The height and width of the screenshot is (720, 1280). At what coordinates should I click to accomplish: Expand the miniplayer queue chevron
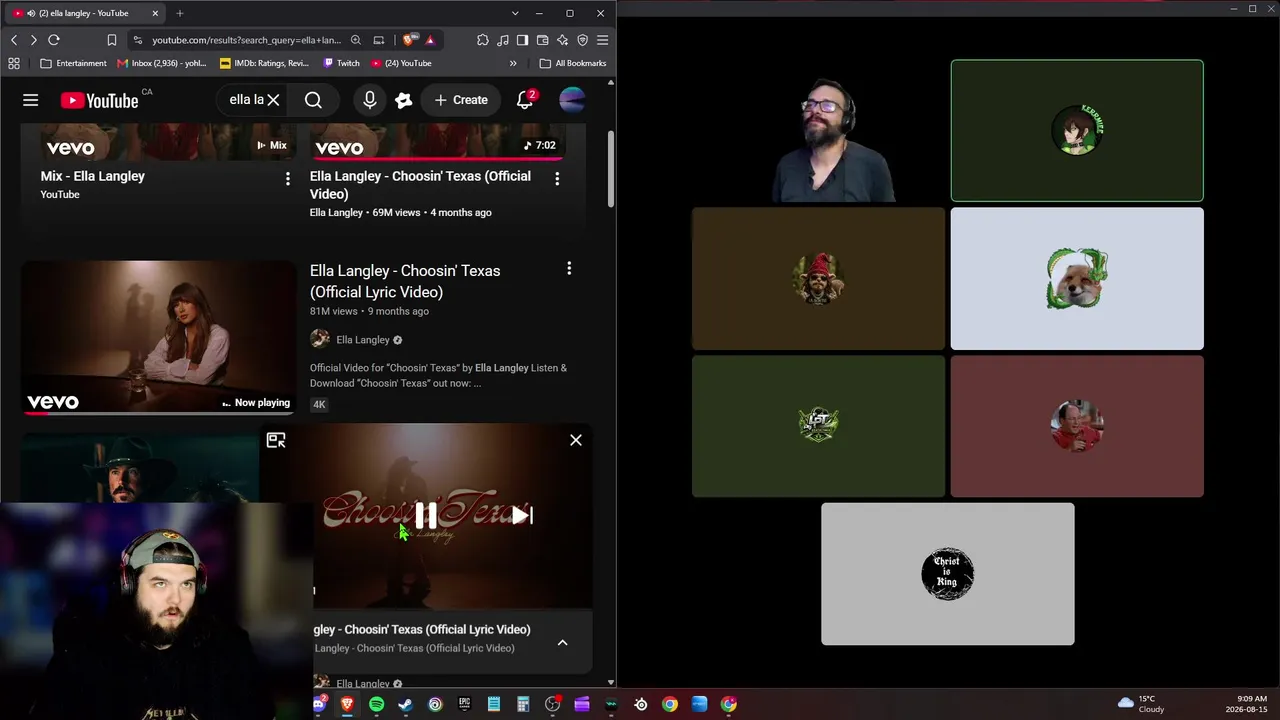(562, 642)
